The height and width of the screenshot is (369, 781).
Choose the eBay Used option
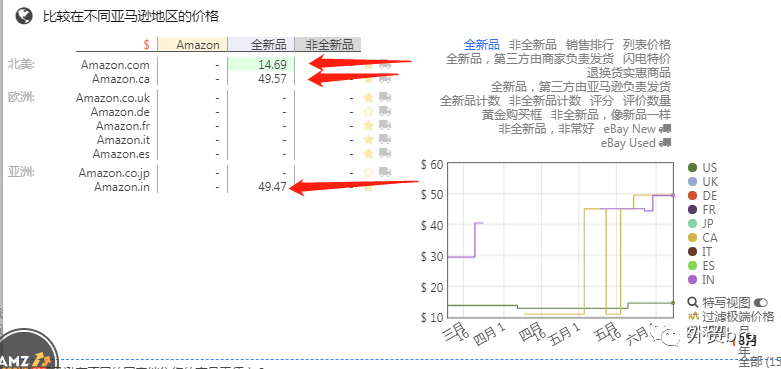pos(628,143)
